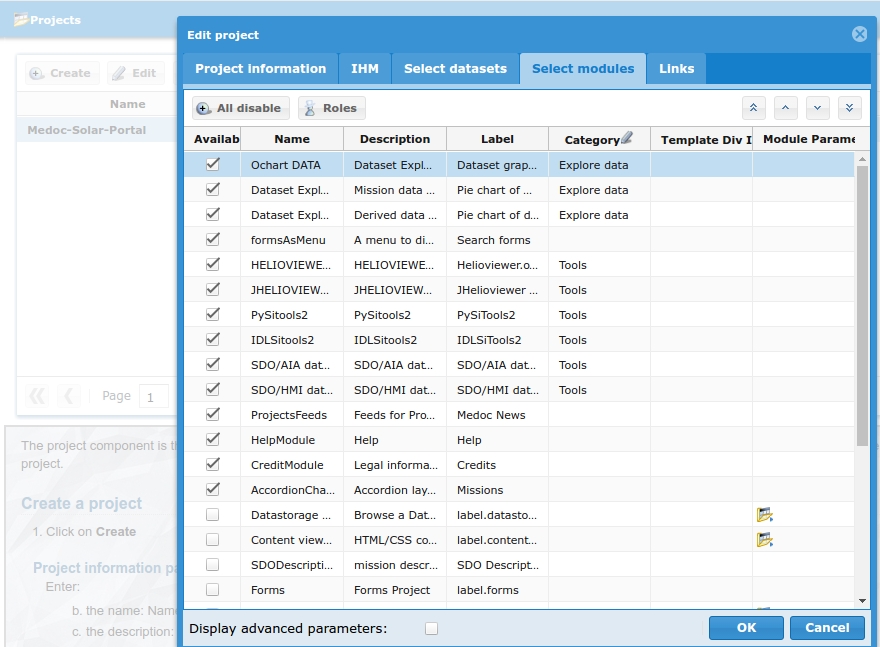The image size is (880, 647).
Task: Click the modules list vertical scrollbar
Action: (862, 306)
